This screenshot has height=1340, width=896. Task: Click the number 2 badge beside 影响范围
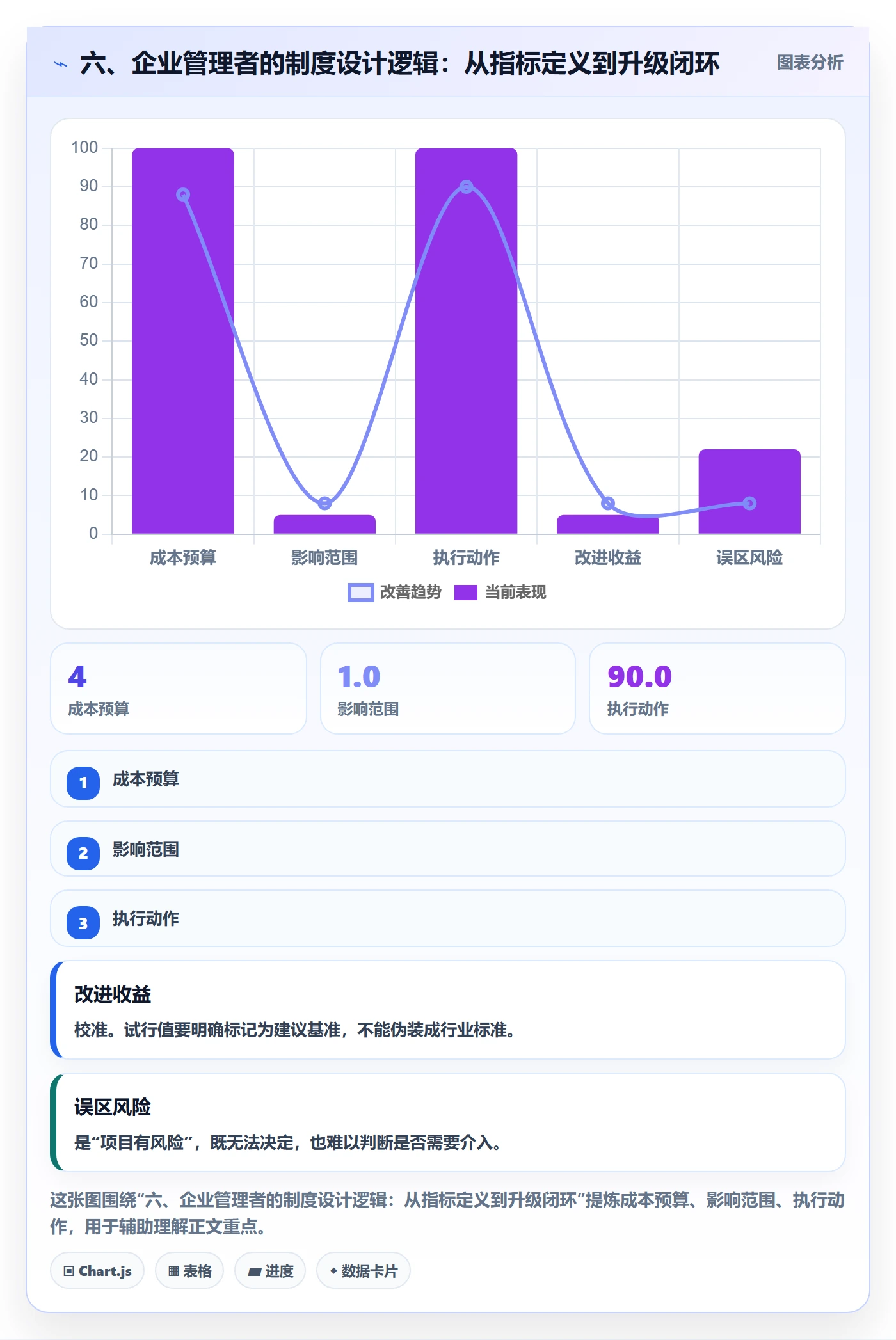tap(83, 853)
